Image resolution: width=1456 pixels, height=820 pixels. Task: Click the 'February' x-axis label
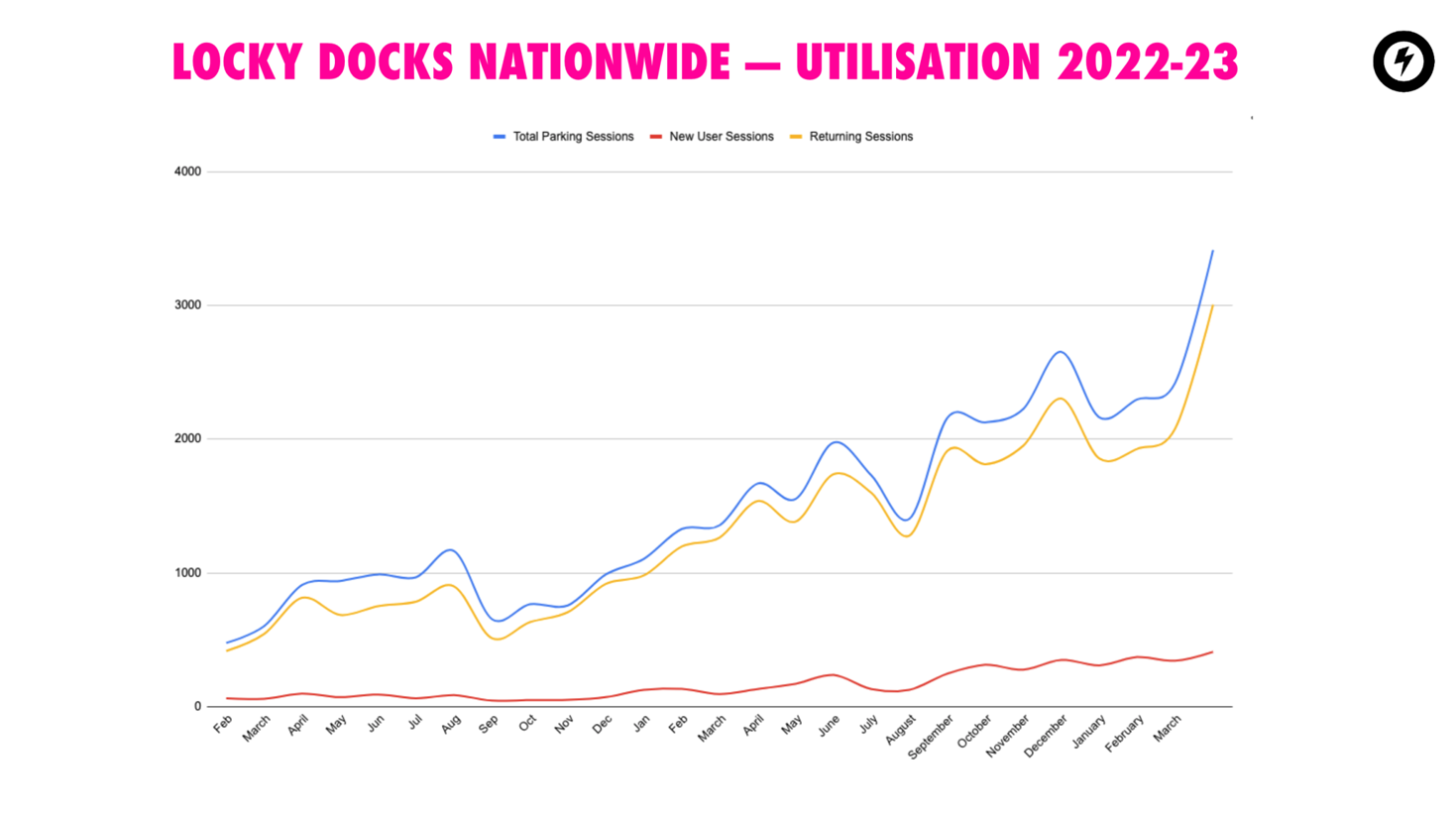(1126, 734)
